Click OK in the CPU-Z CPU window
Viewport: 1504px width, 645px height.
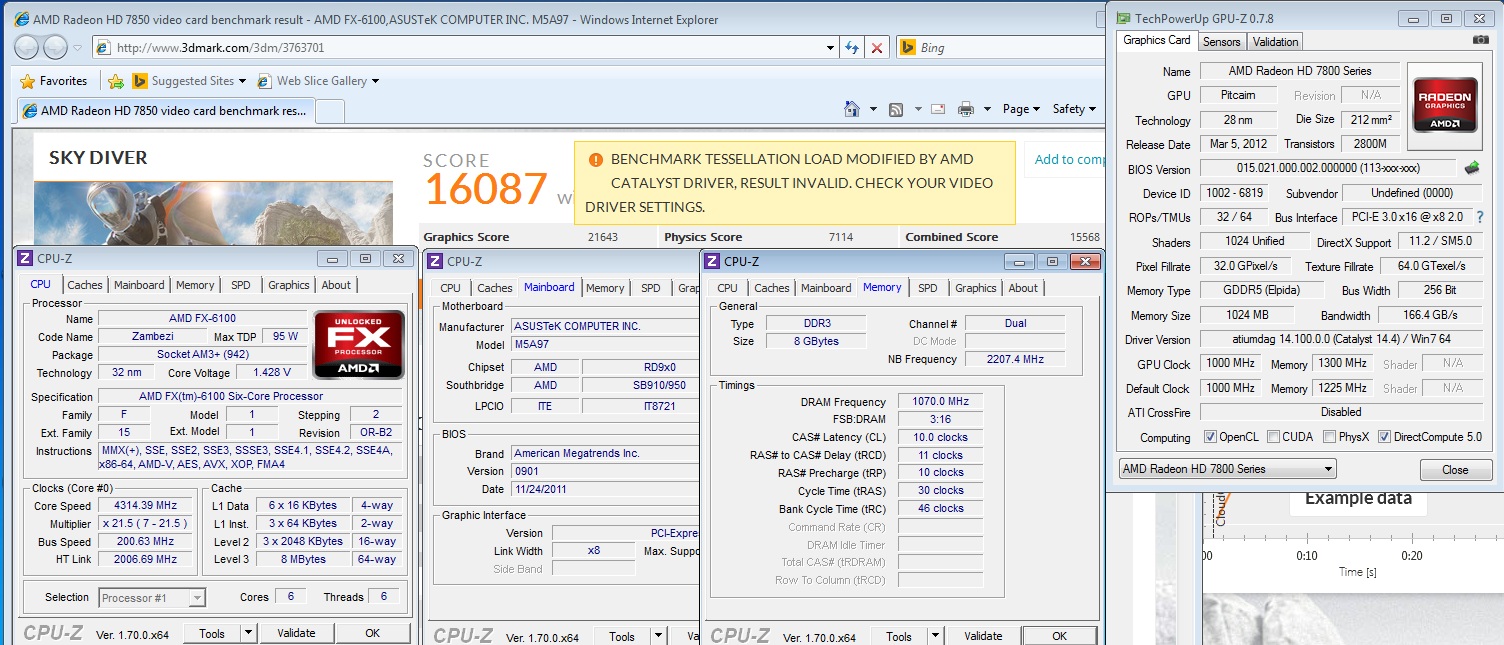pyautogui.click(x=372, y=633)
